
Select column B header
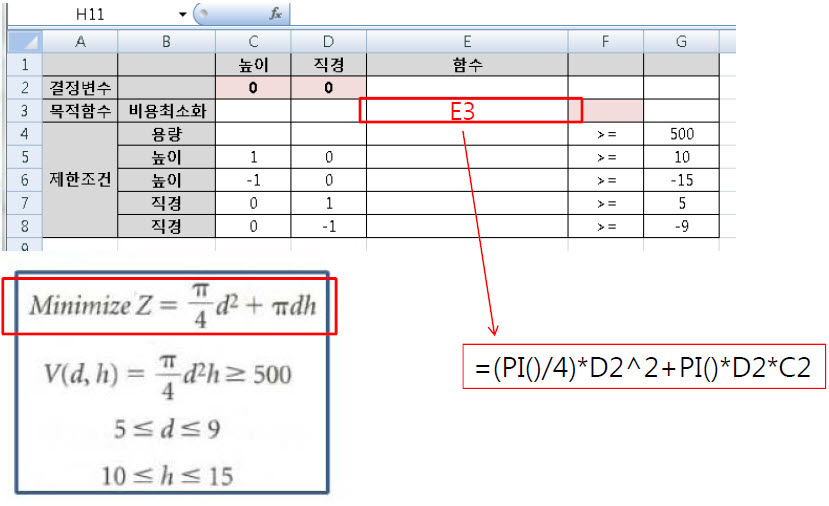(166, 41)
